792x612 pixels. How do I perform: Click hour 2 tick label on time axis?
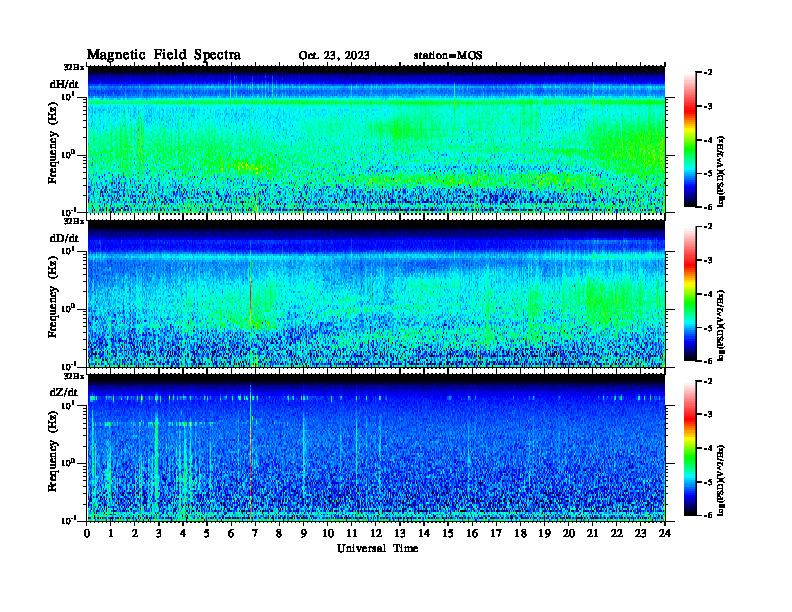point(134,533)
